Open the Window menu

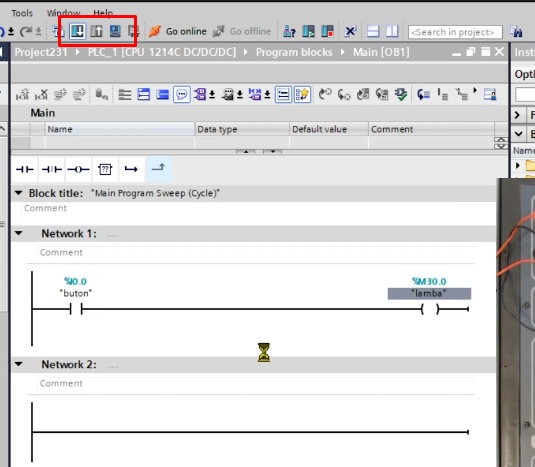[63, 13]
